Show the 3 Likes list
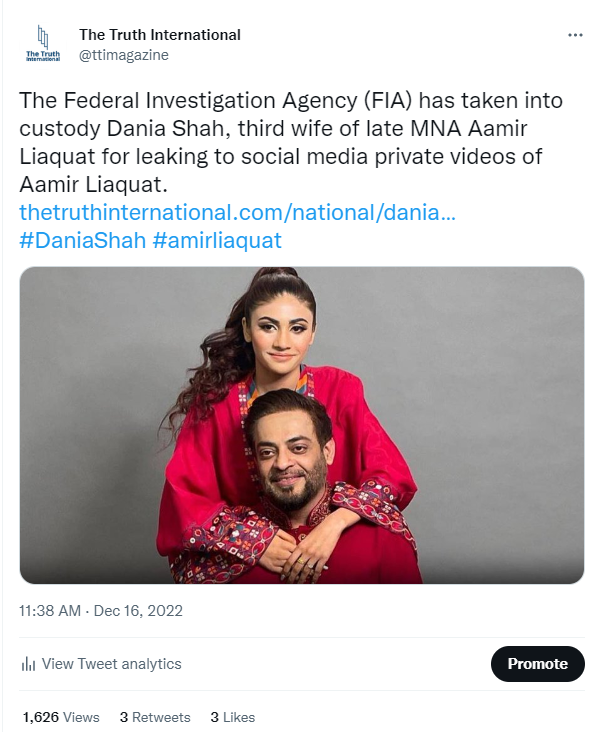This screenshot has width=601, height=732. [x=233, y=717]
